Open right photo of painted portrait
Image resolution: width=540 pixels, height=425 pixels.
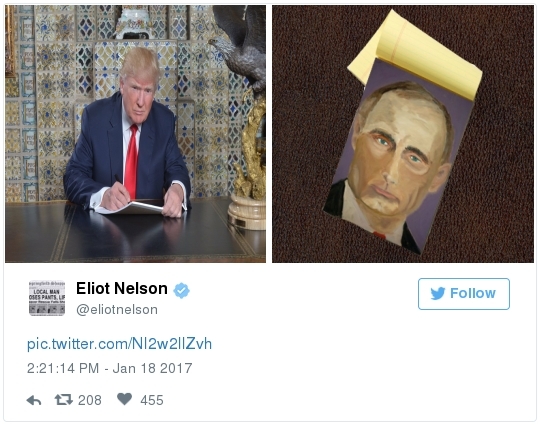click(403, 134)
